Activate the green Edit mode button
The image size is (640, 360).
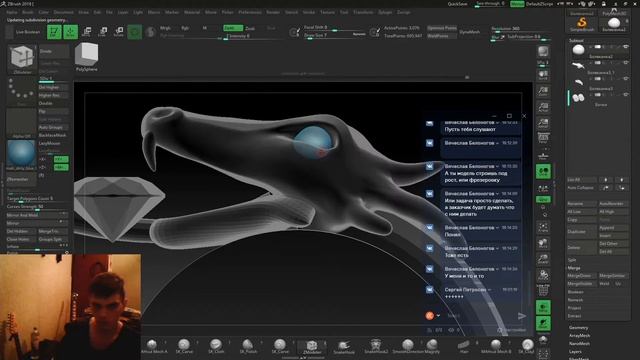(54, 32)
